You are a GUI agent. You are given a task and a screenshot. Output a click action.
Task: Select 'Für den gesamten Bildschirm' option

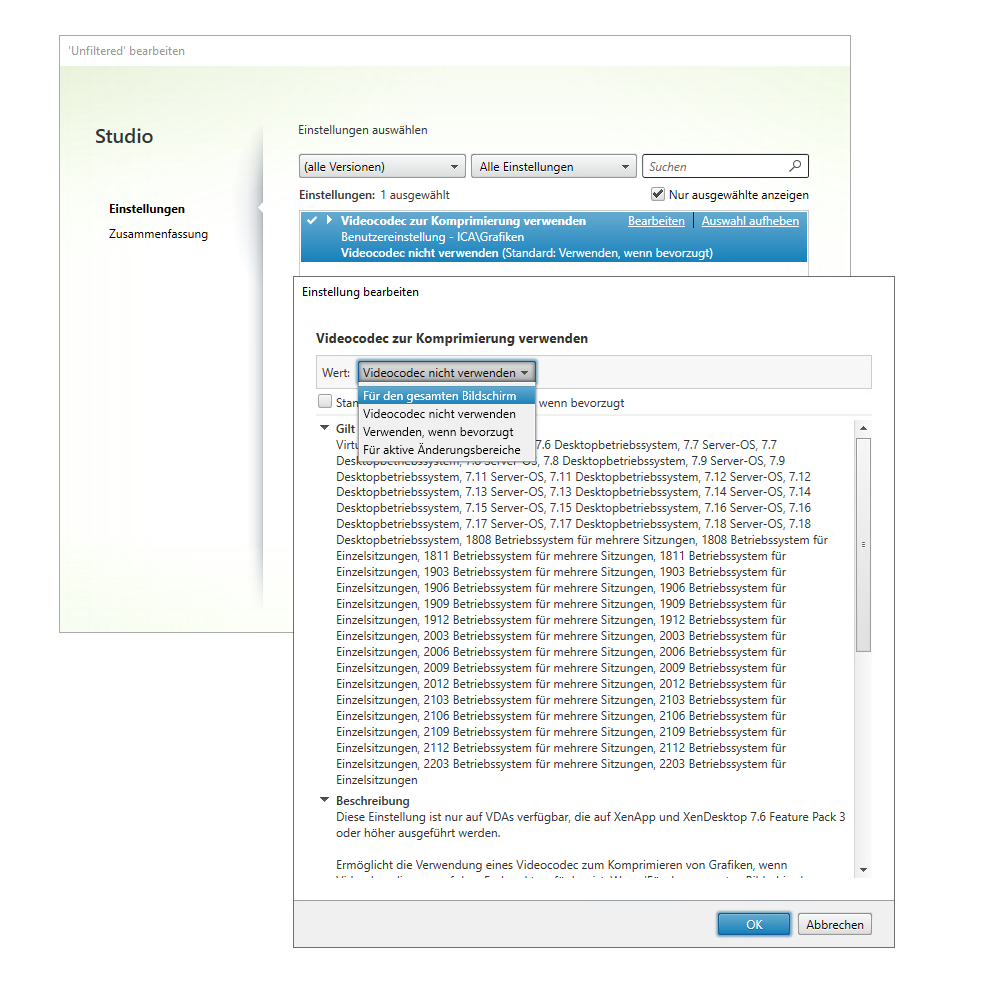[440, 397]
